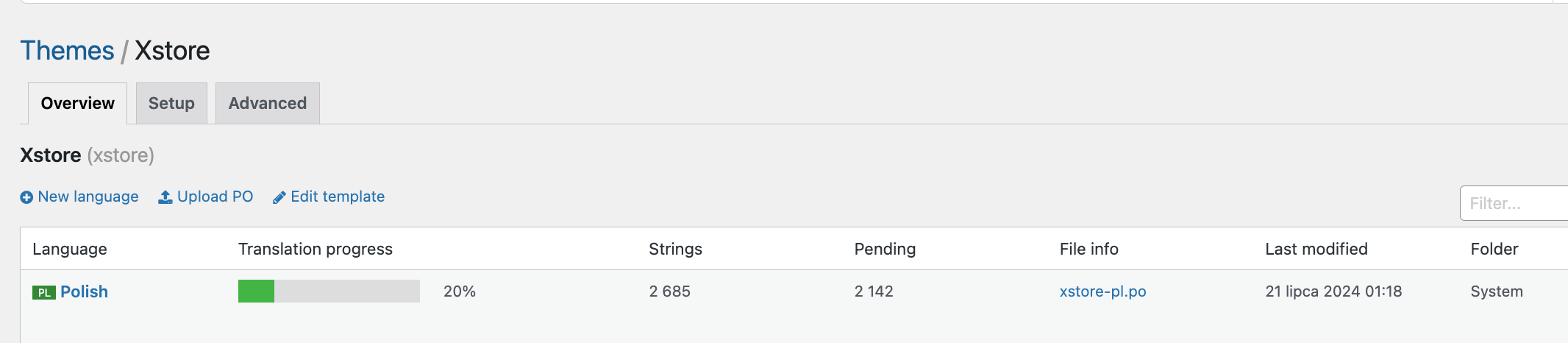This screenshot has height=343, width=1568.
Task: Focus the Filter text field
Action: tap(1515, 203)
